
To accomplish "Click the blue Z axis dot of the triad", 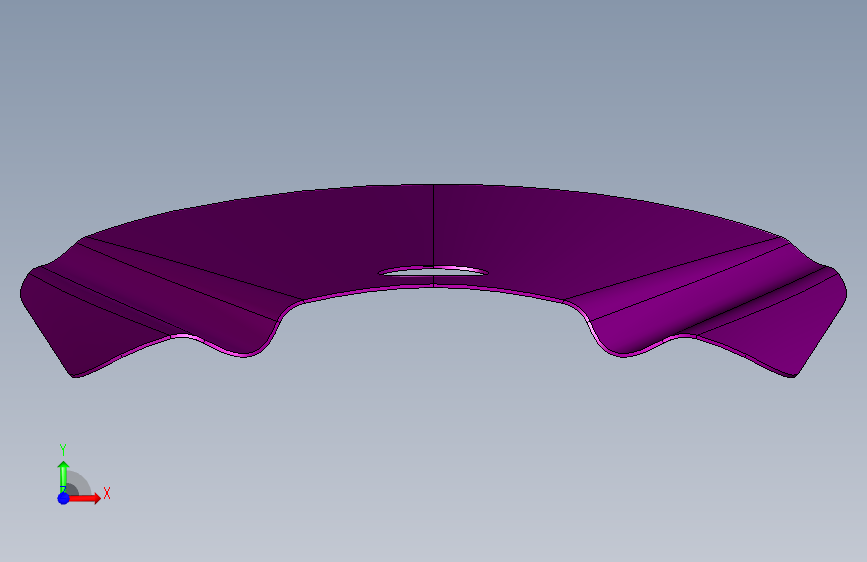I will 63,498.
